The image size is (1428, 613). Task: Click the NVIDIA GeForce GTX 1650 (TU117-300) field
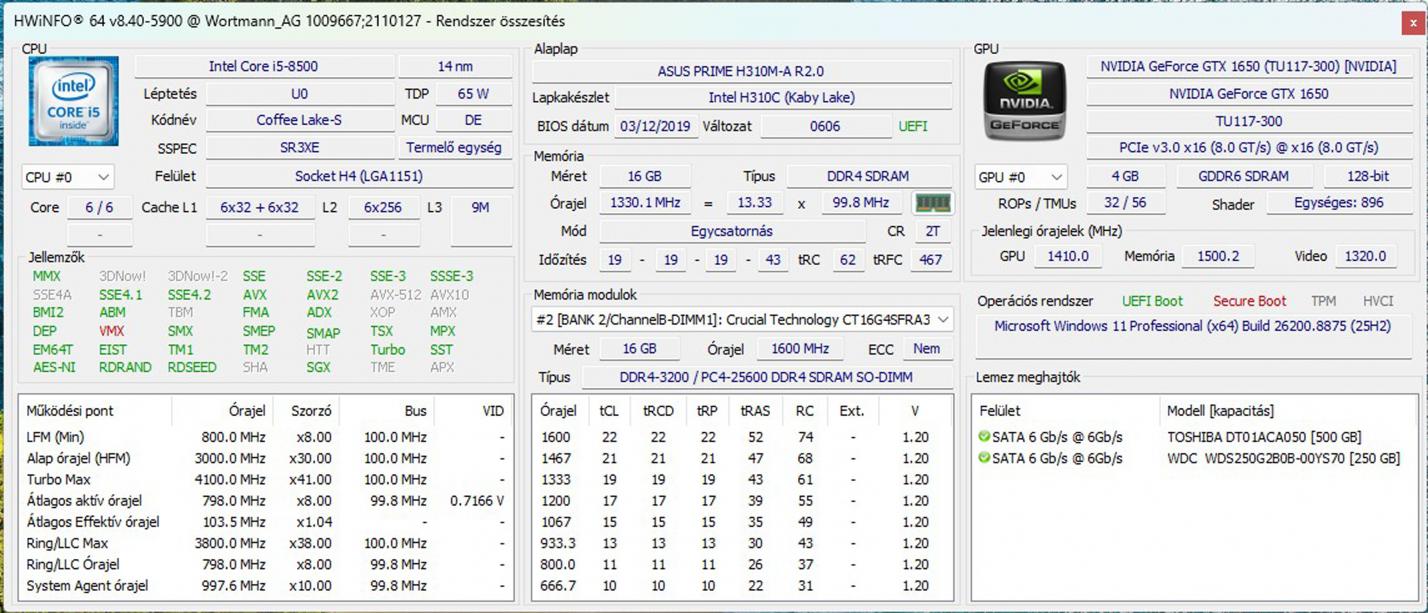point(1248,67)
